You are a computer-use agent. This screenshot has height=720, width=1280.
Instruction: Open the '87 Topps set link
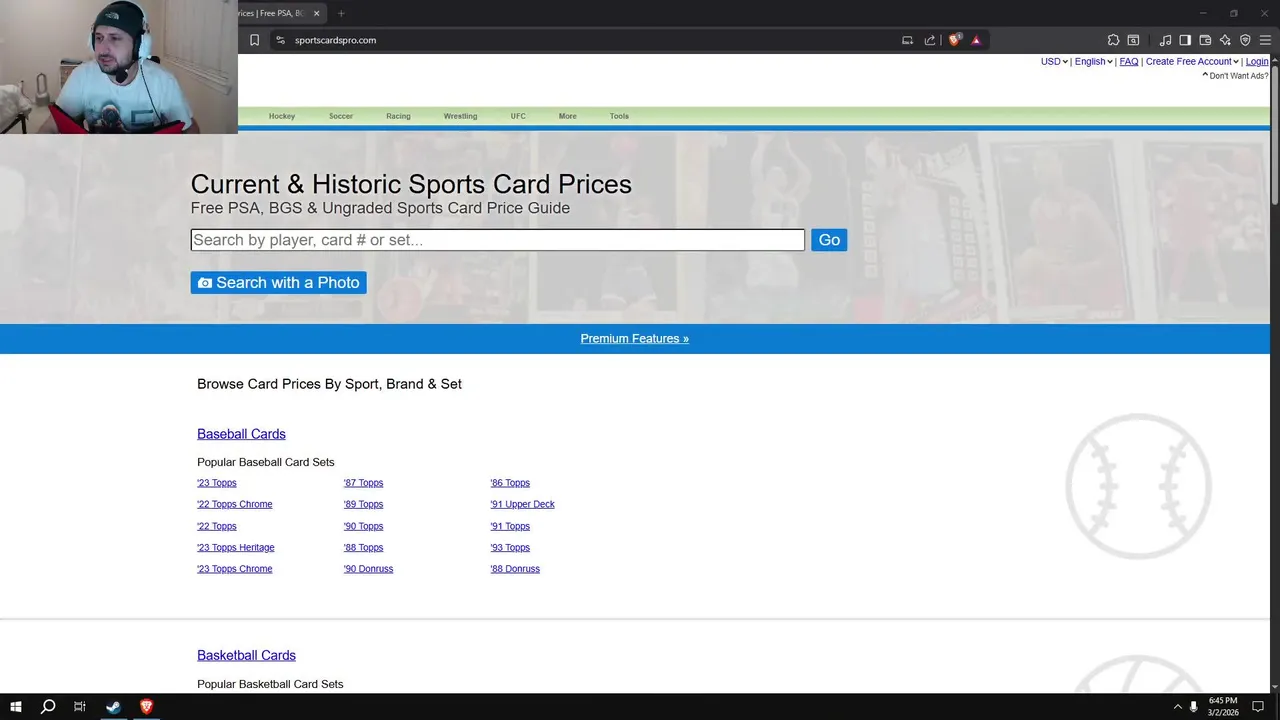point(364,483)
